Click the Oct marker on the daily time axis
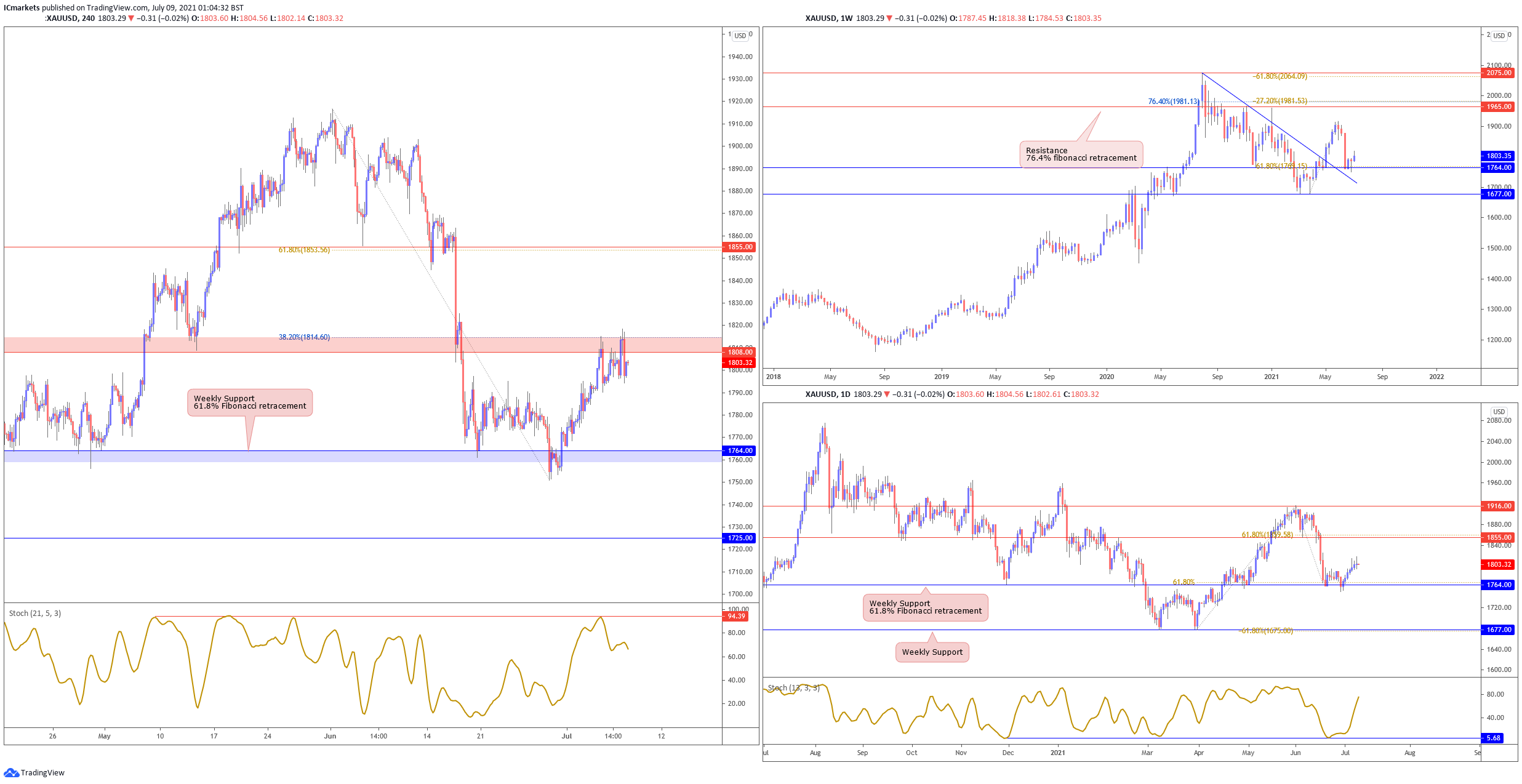The height and width of the screenshot is (784, 1522). click(x=911, y=753)
